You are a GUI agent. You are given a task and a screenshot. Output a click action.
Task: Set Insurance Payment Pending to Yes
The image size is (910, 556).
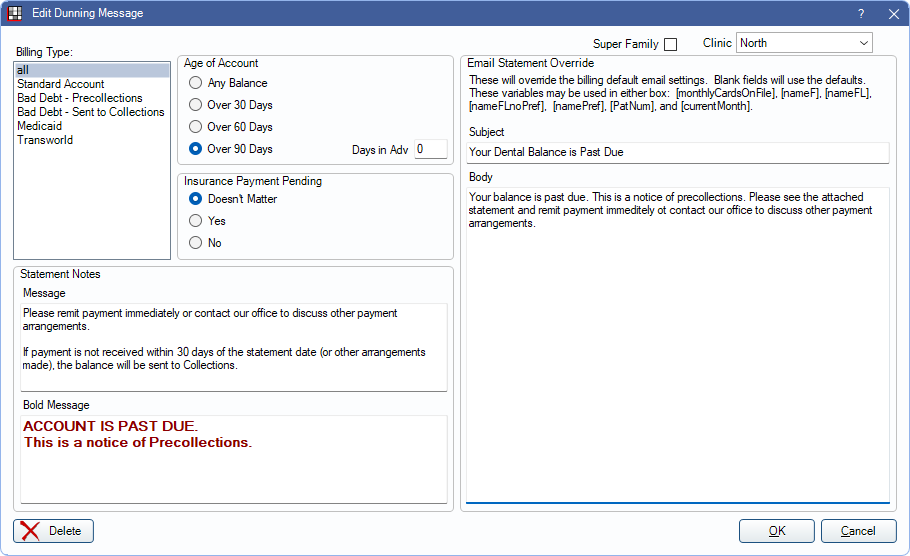pos(196,221)
